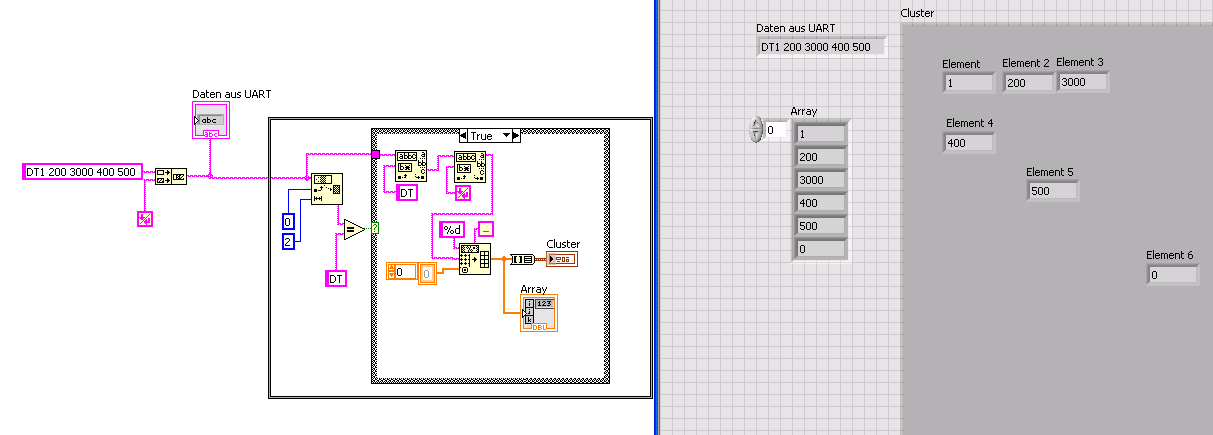Select the Array To Cluster function node

coord(522,259)
